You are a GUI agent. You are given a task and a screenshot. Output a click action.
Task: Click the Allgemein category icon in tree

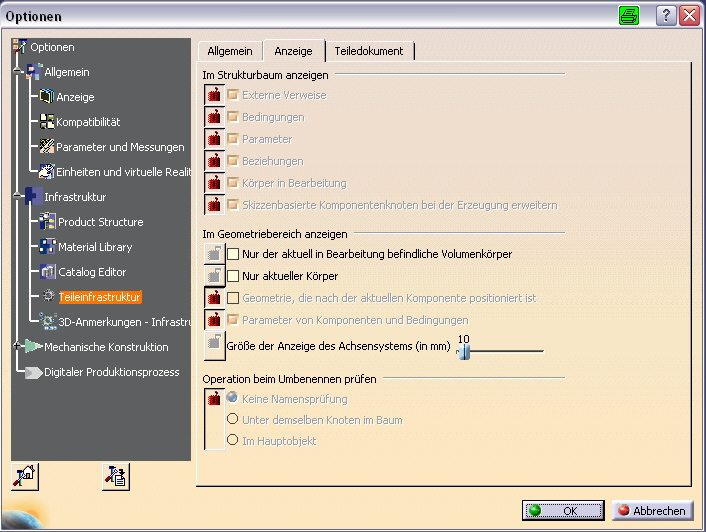coord(34,72)
